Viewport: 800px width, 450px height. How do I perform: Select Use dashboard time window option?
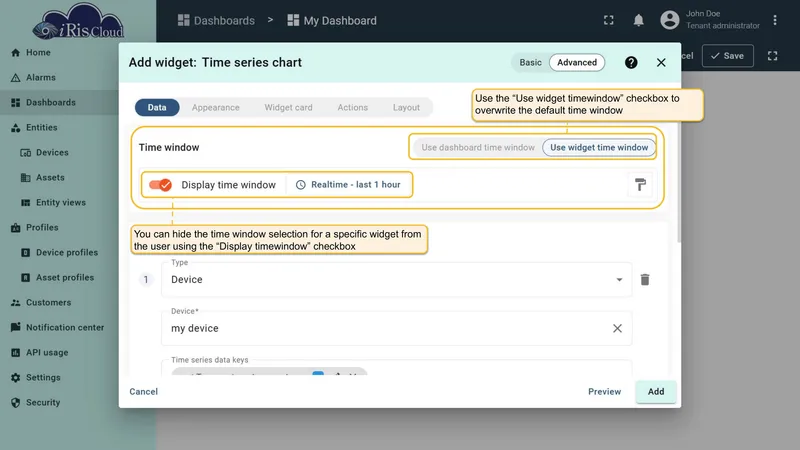pos(478,147)
